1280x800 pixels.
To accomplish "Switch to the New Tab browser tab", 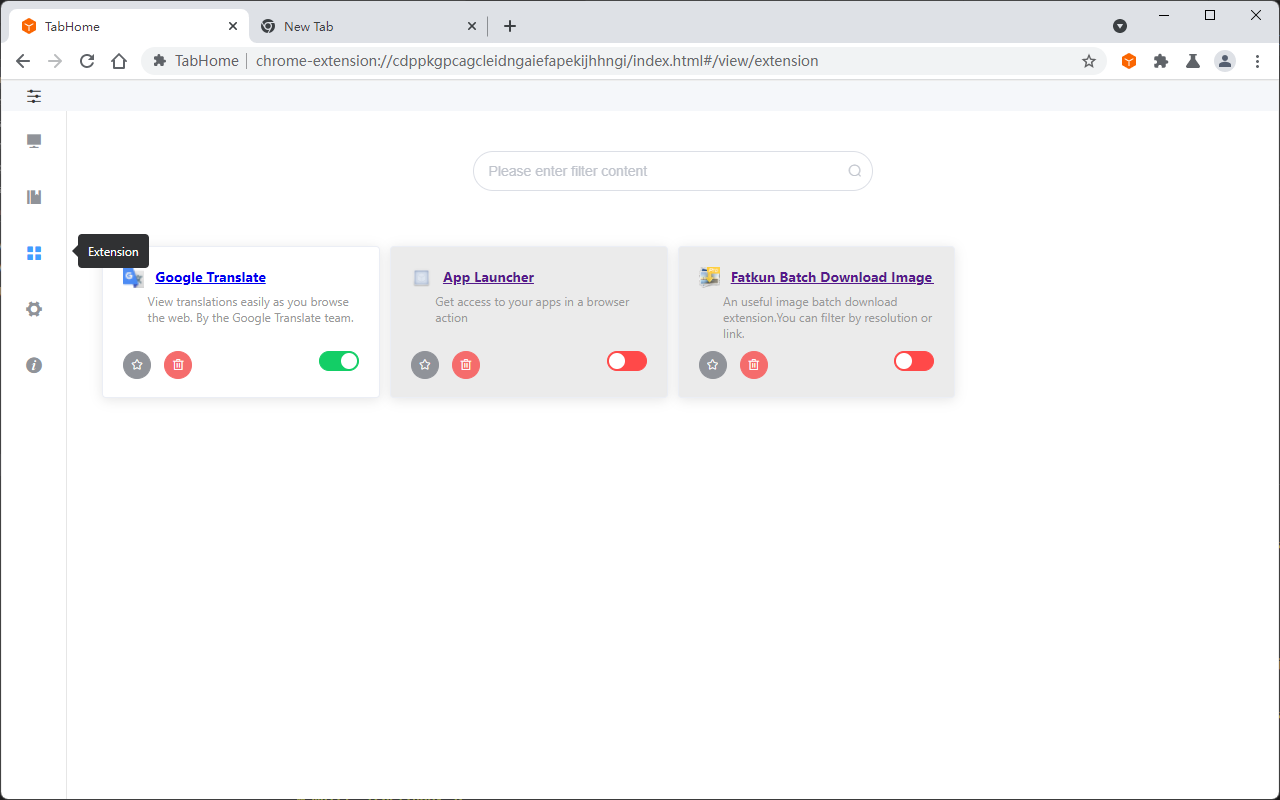I will [360, 26].
